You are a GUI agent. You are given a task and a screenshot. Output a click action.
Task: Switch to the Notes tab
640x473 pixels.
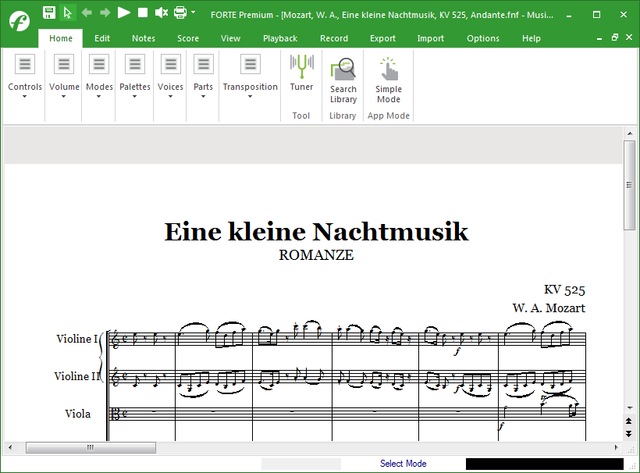click(143, 38)
